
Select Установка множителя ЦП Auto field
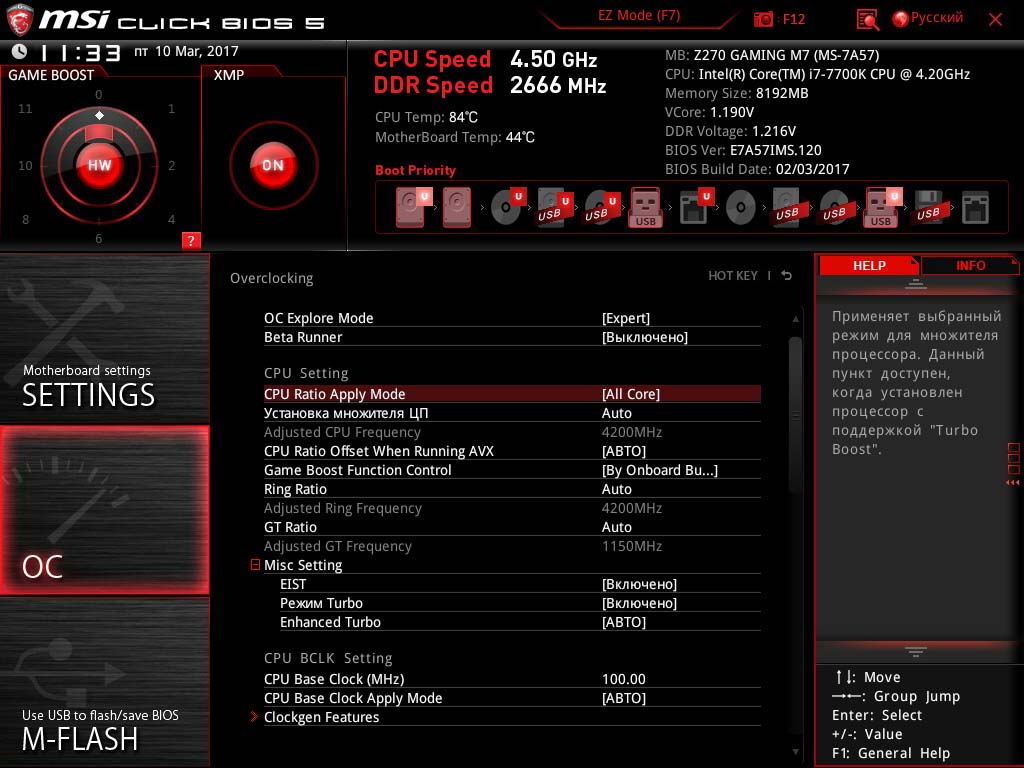pos(512,413)
